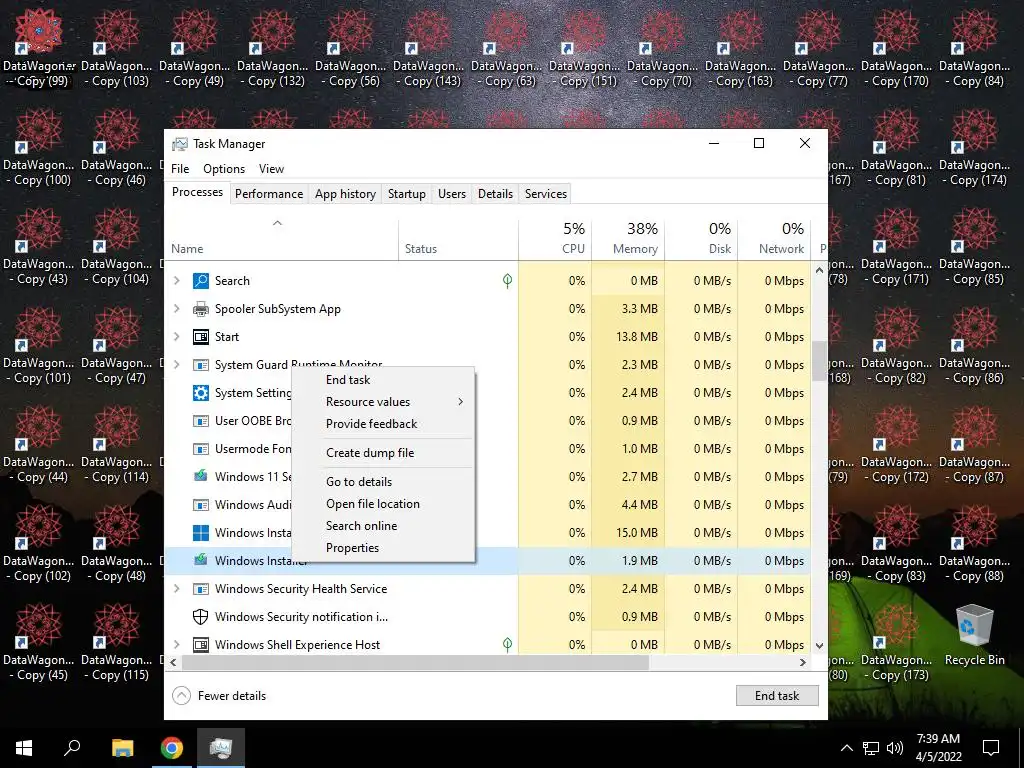Switch to the Services tab
This screenshot has width=1024, height=768.
click(x=546, y=194)
